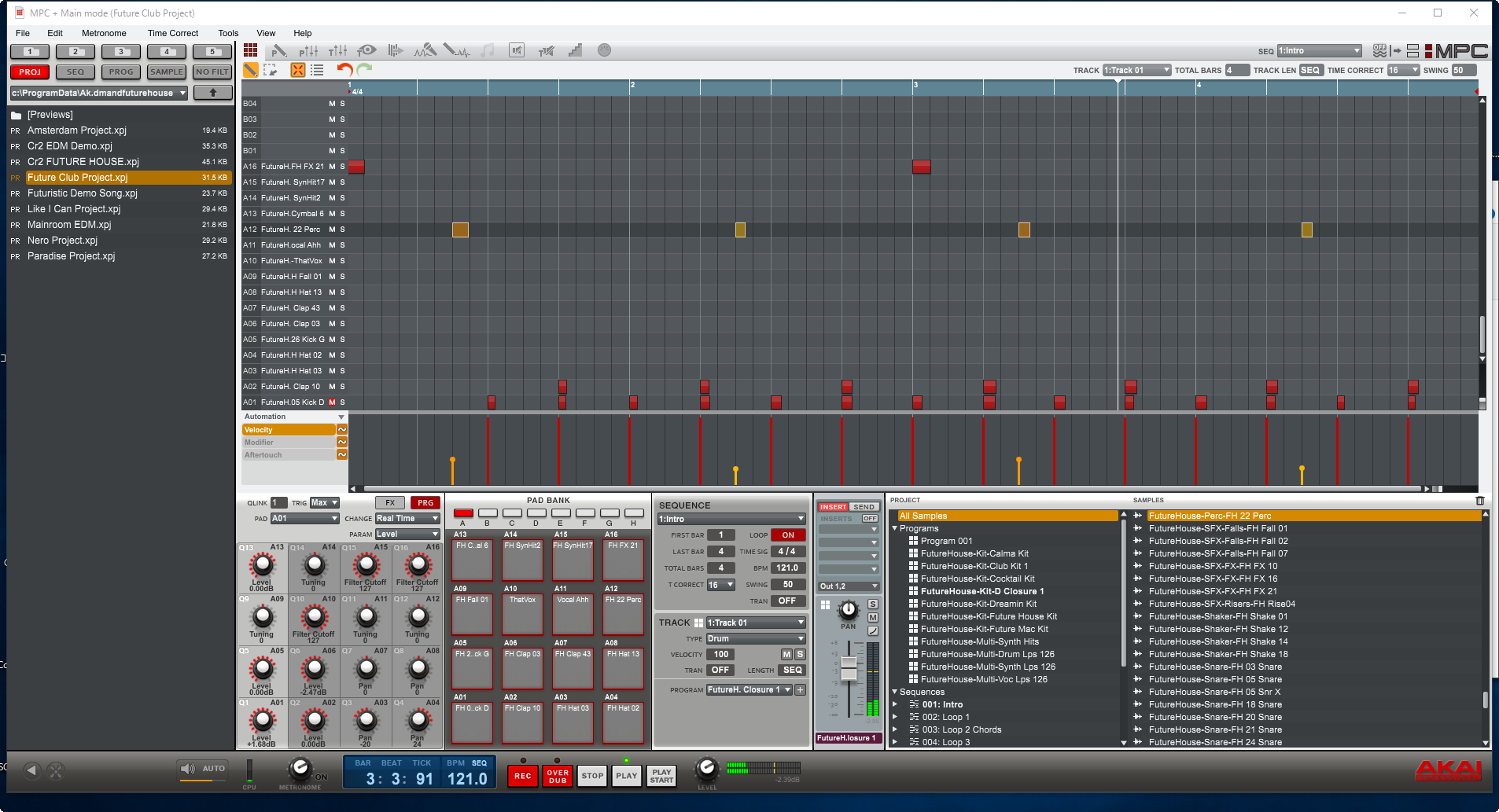Expand the 002: Loop 1 sequence
1499x812 pixels.
(895, 717)
